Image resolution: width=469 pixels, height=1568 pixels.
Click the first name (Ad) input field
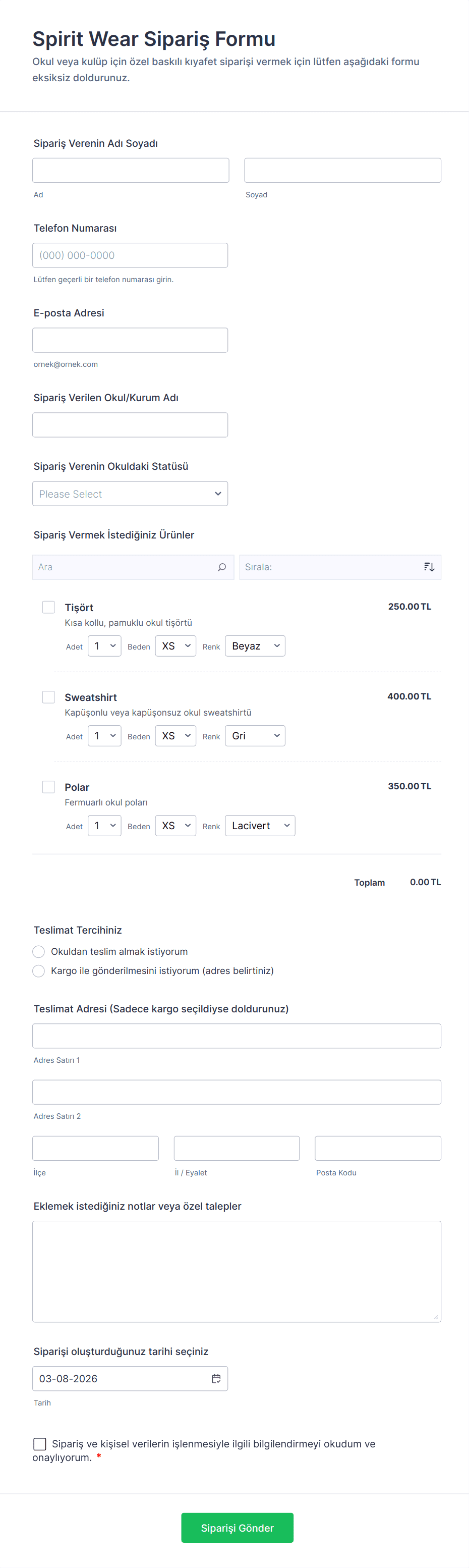[131, 171]
